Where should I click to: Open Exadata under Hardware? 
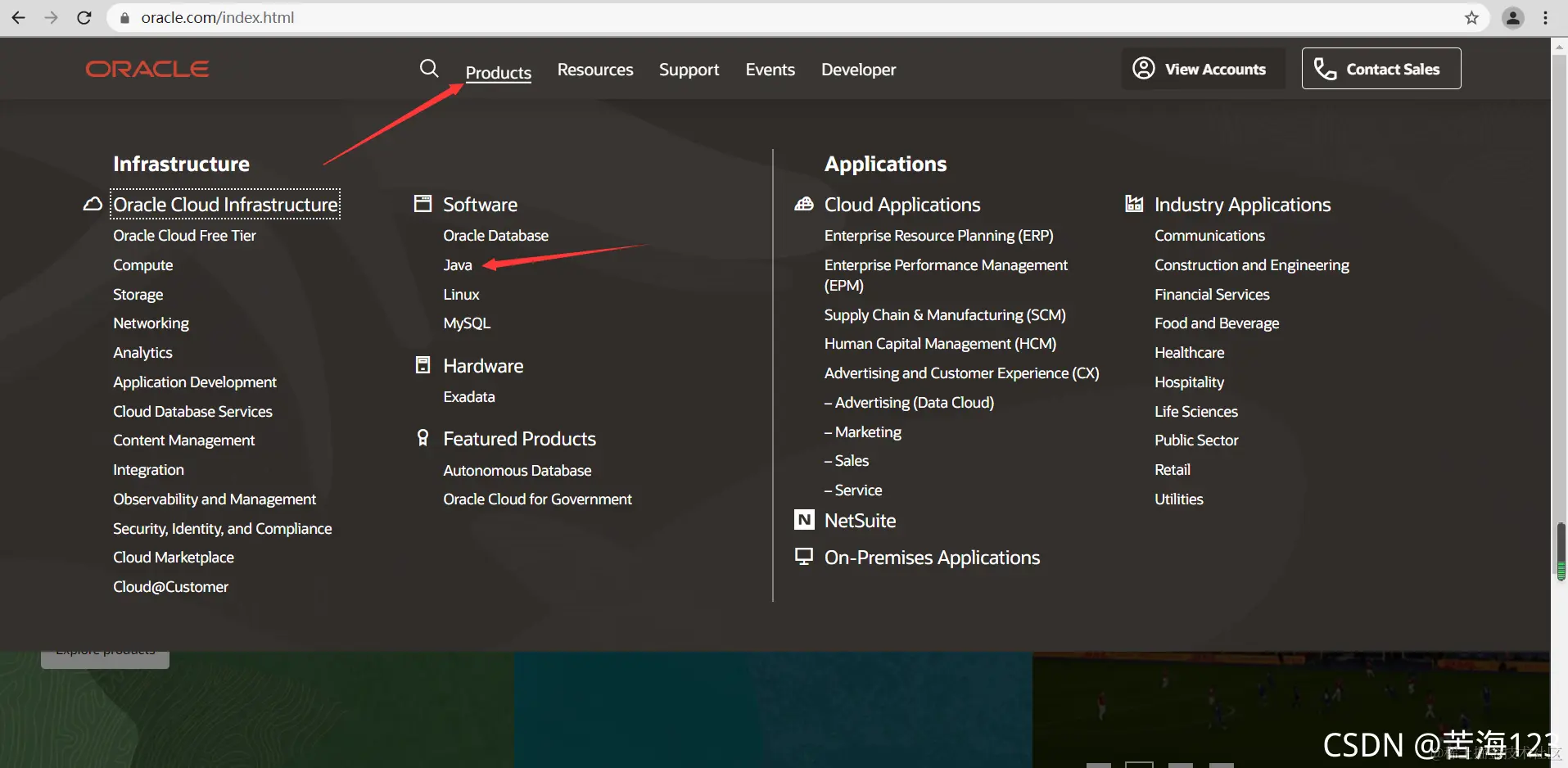coord(469,396)
